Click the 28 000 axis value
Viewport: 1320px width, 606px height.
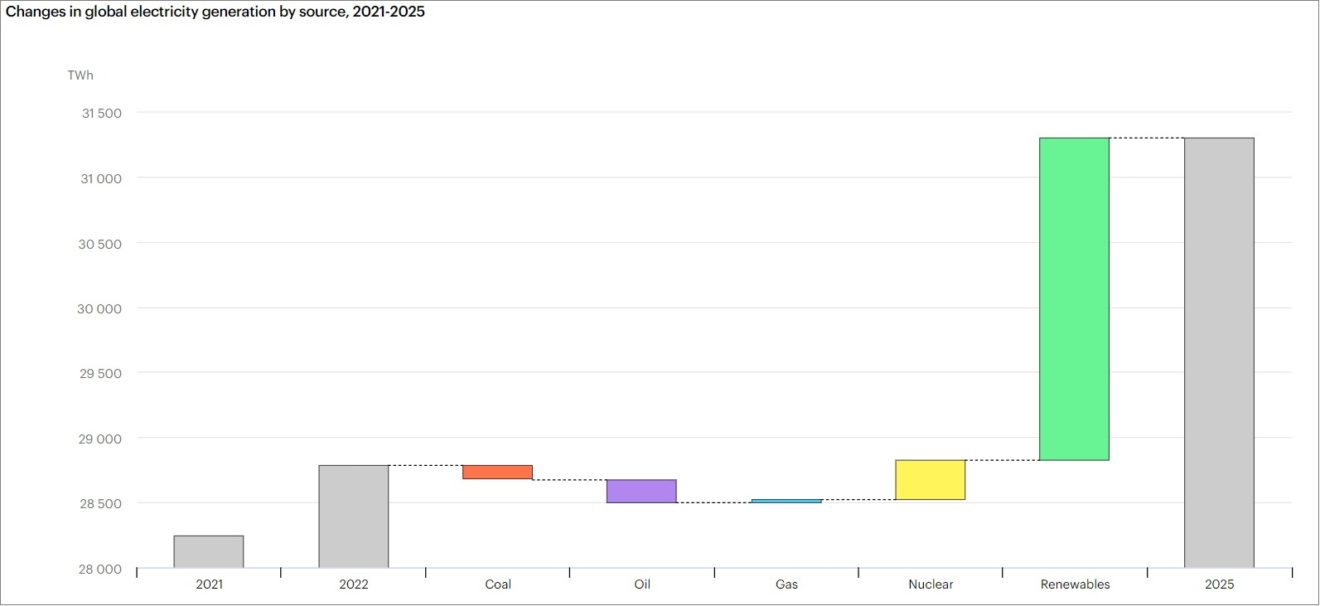click(101, 568)
